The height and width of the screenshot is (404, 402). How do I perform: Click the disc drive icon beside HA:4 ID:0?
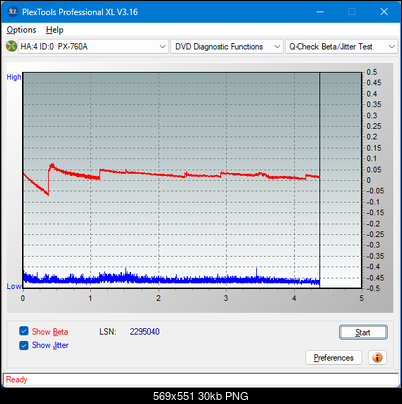11,46
